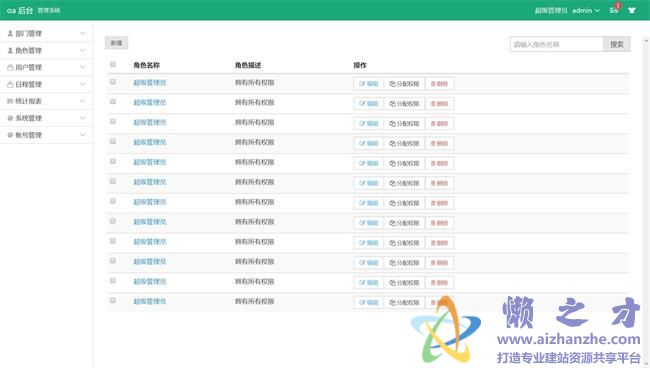Expand the 日程管理 menu chevron
650x368 pixels.
coord(82,84)
